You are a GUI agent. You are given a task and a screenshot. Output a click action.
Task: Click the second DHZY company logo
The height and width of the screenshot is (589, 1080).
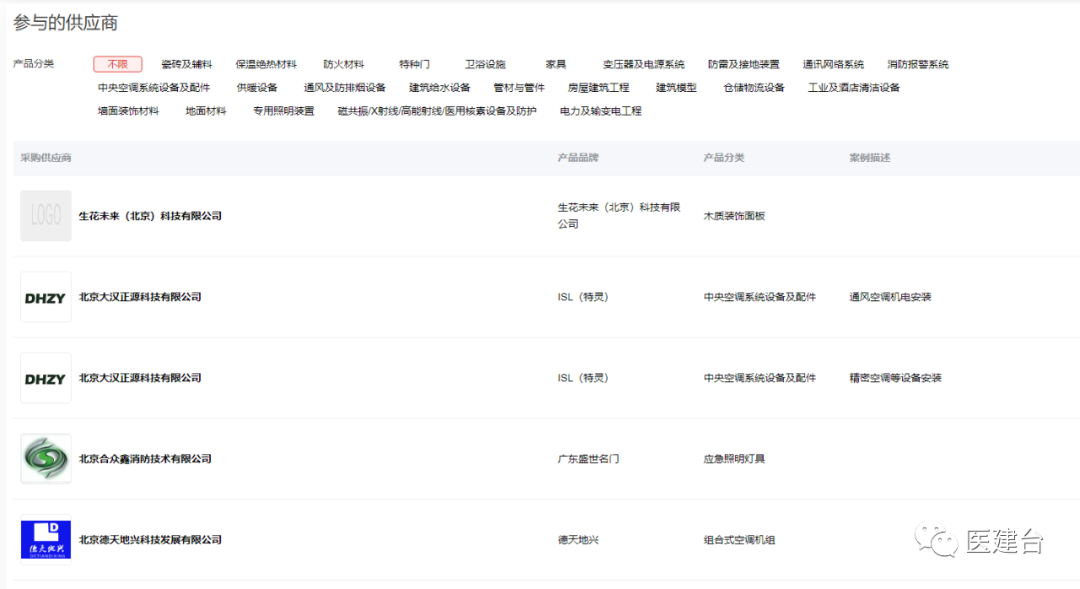pos(45,378)
